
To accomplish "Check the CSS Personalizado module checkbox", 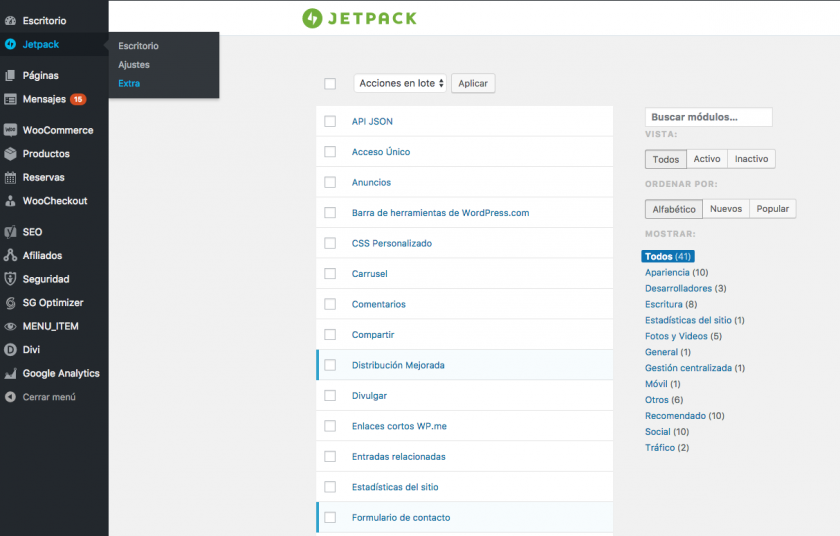I will coord(330,243).
